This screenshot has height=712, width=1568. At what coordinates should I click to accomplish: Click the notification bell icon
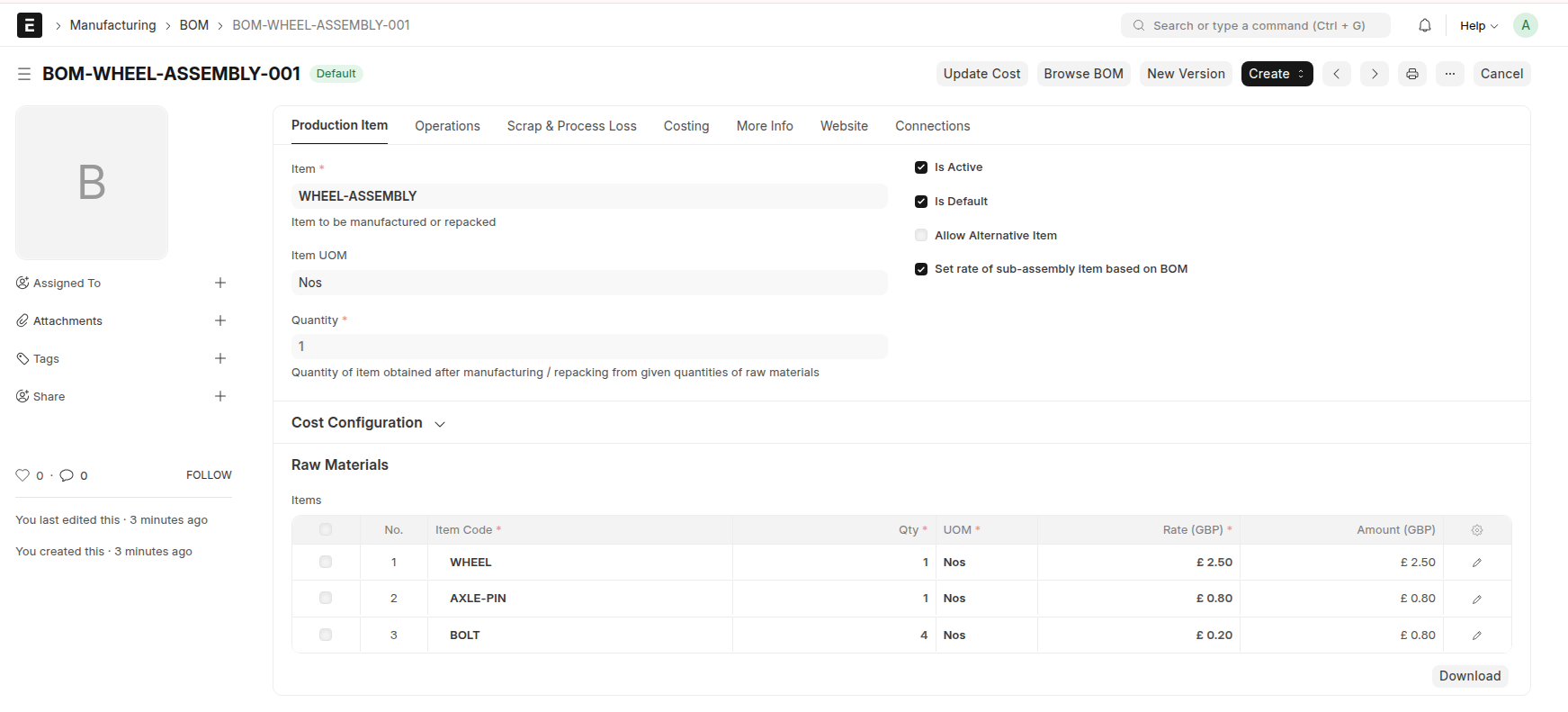(x=1425, y=25)
